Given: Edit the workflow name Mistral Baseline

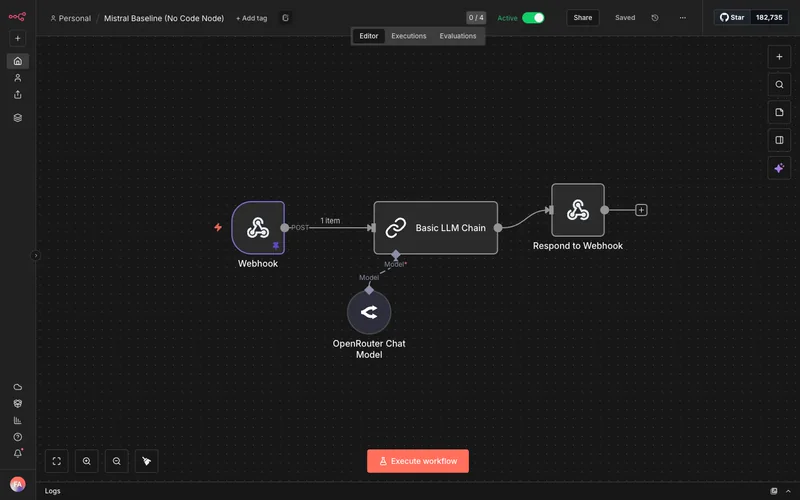Looking at the screenshot, I should coord(164,18).
